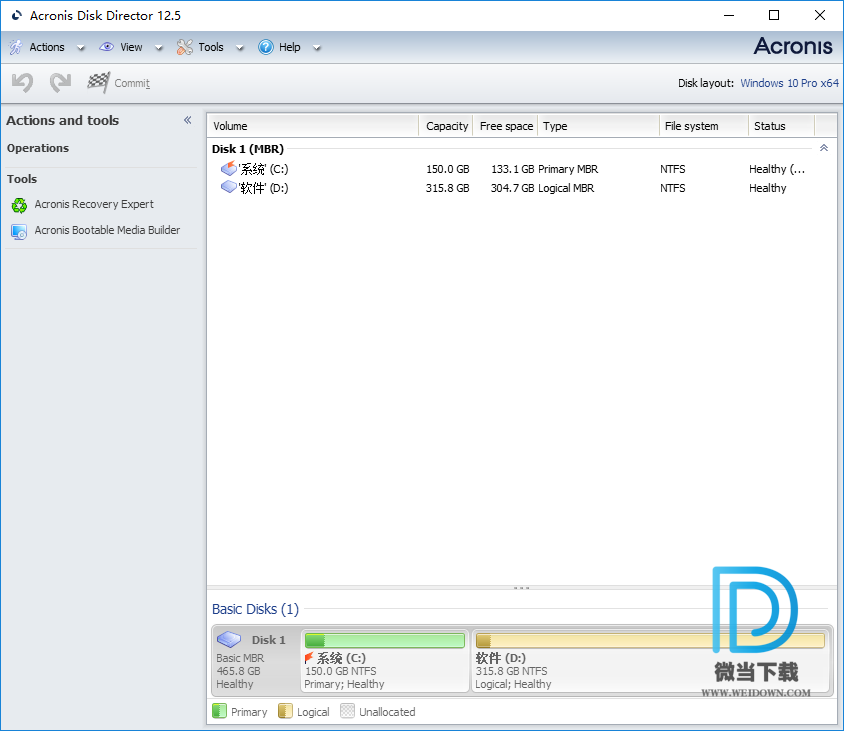Click the Disk 1 (MBR) group header
This screenshot has height=731, width=844.
click(248, 149)
